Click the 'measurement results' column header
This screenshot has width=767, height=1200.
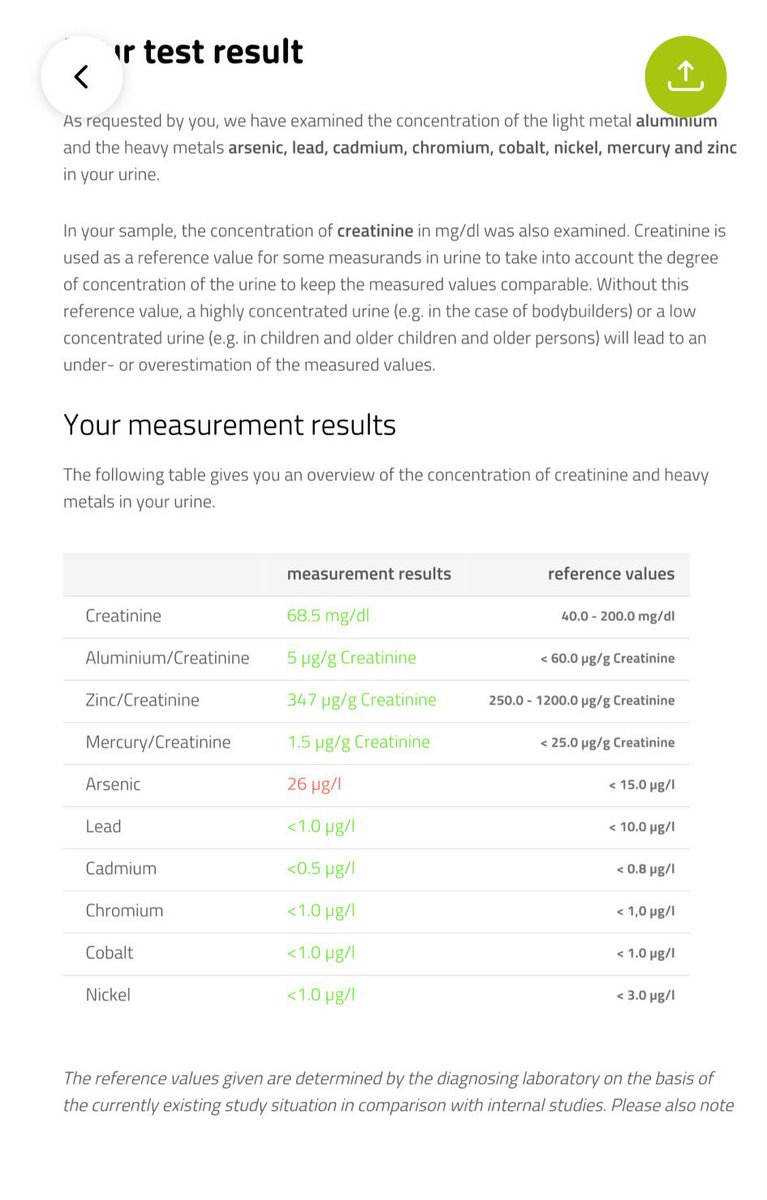(x=368, y=574)
